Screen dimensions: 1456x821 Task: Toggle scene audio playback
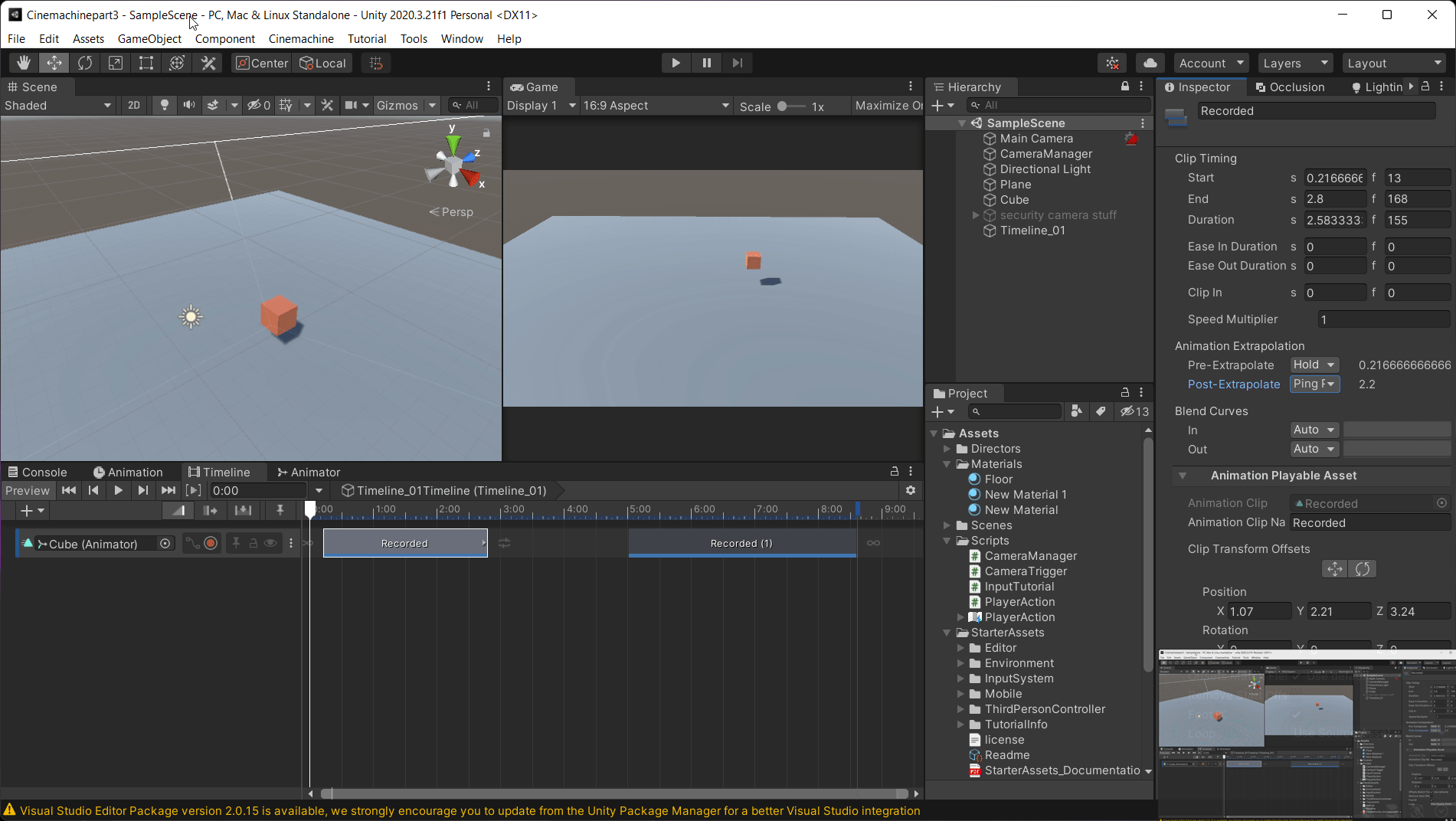click(188, 106)
